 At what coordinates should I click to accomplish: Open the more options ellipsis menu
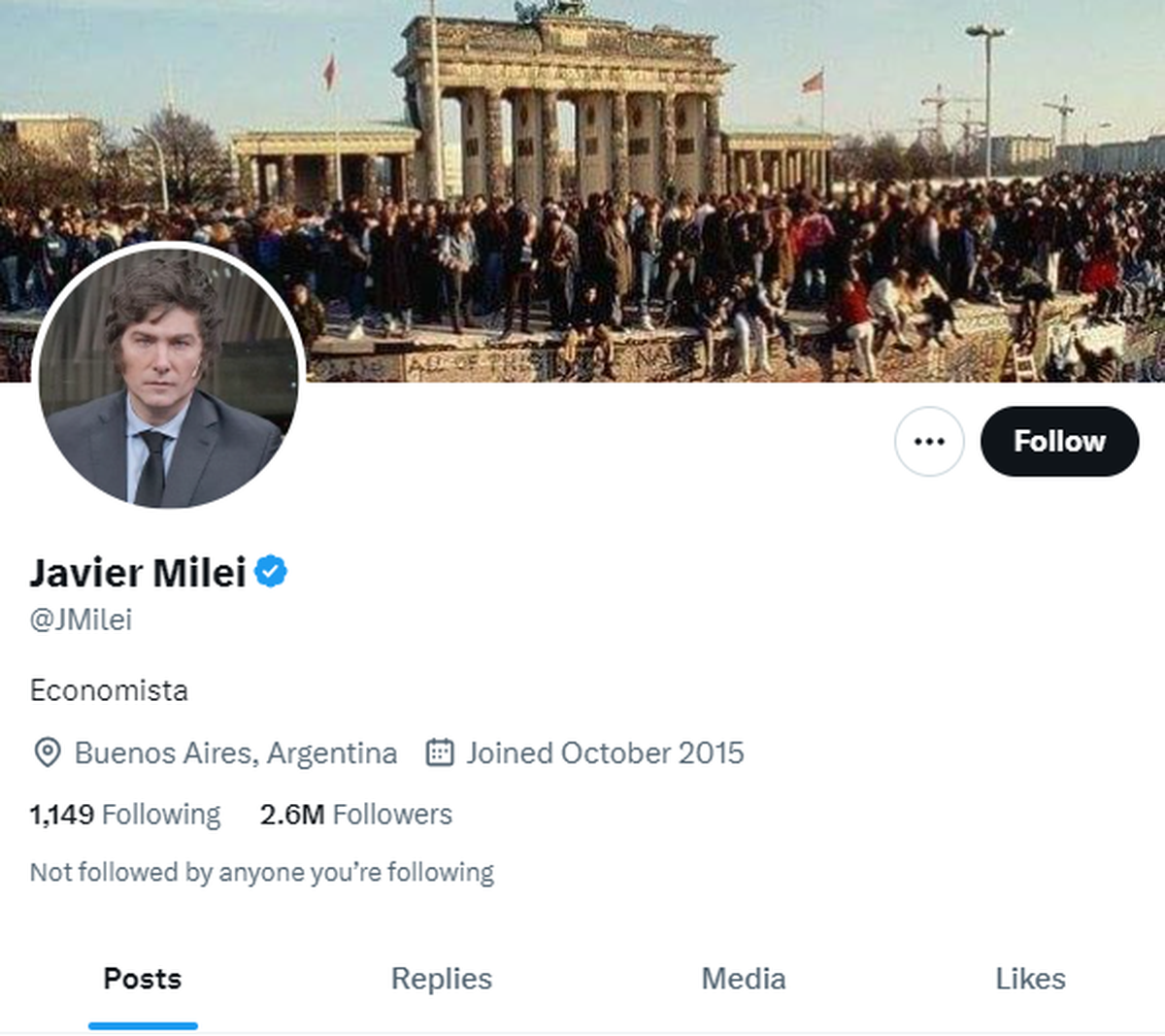point(929,441)
